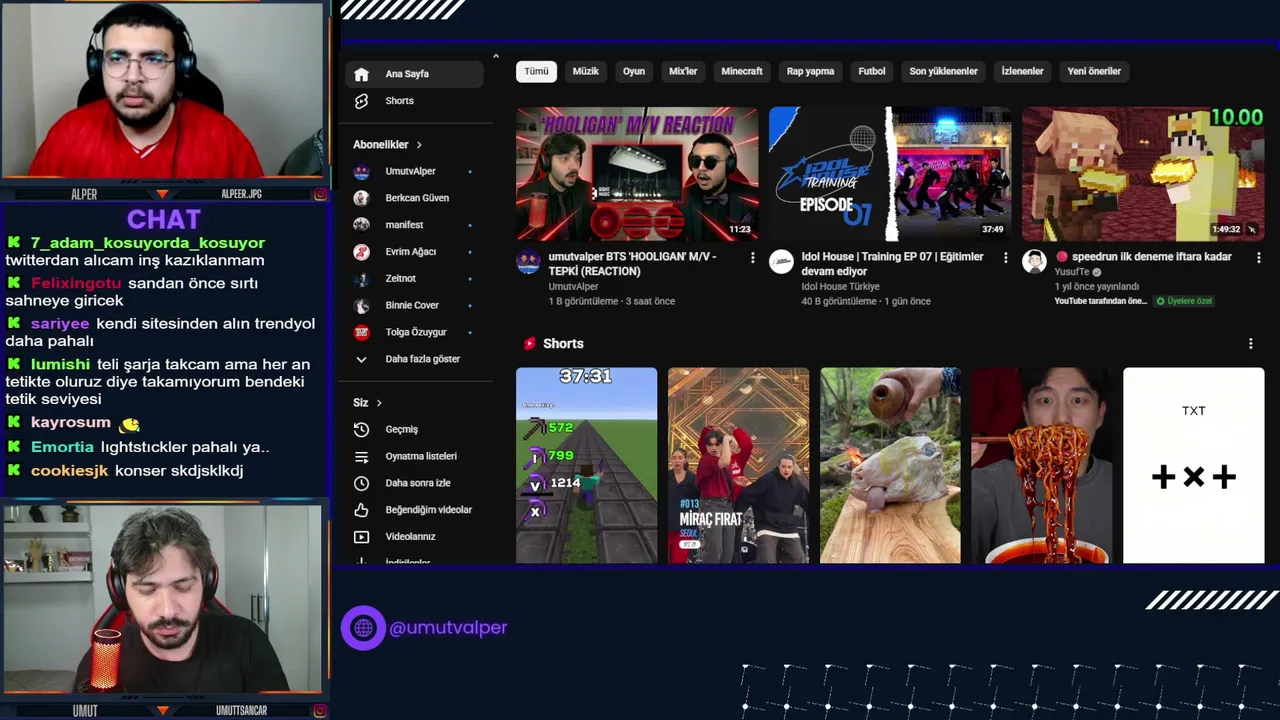Click the red Shorts logo in section header

click(x=530, y=343)
